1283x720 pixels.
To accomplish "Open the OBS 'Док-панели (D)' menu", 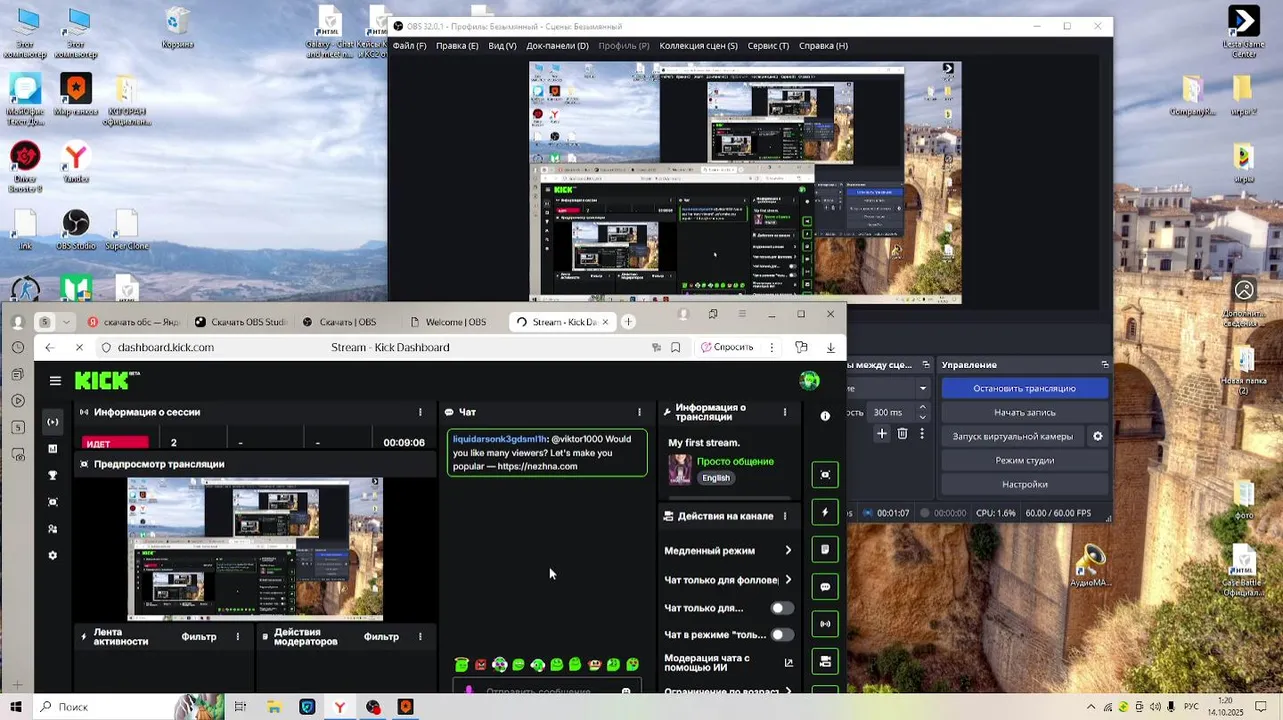I will tap(557, 46).
